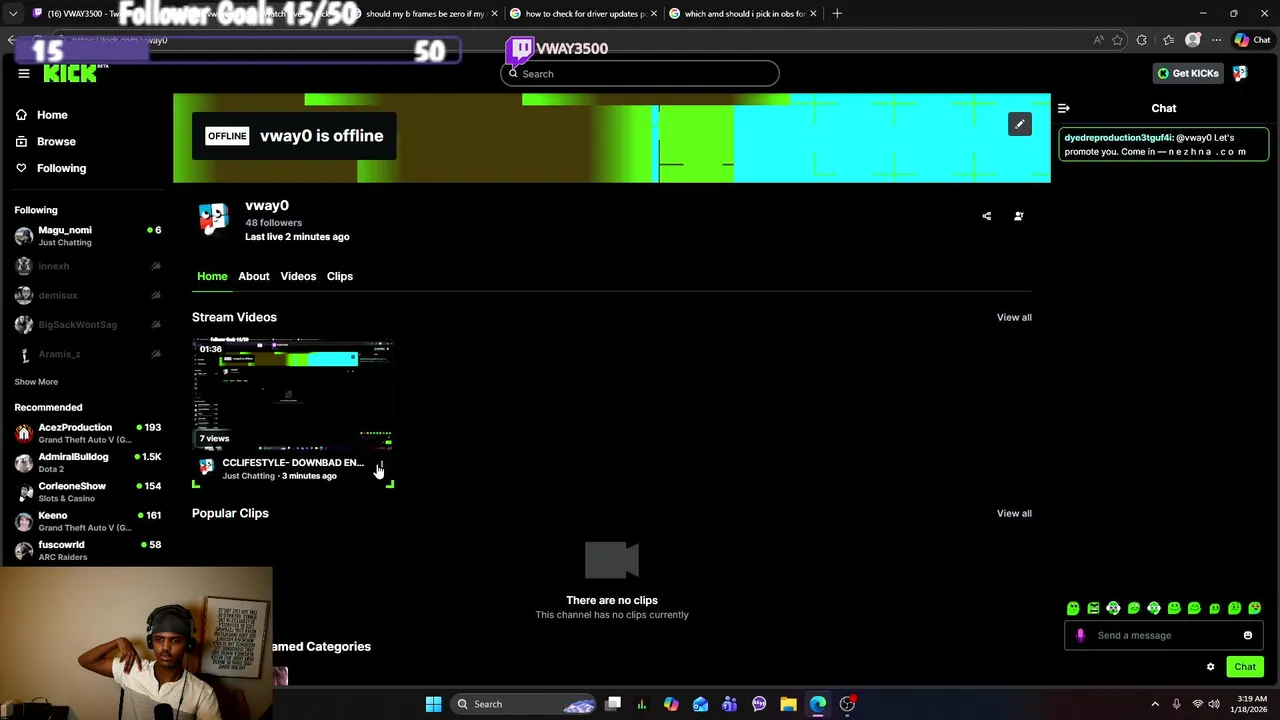Open the CCLIFESTYLE stream video thumbnail
The width and height of the screenshot is (1280, 720).
click(293, 394)
